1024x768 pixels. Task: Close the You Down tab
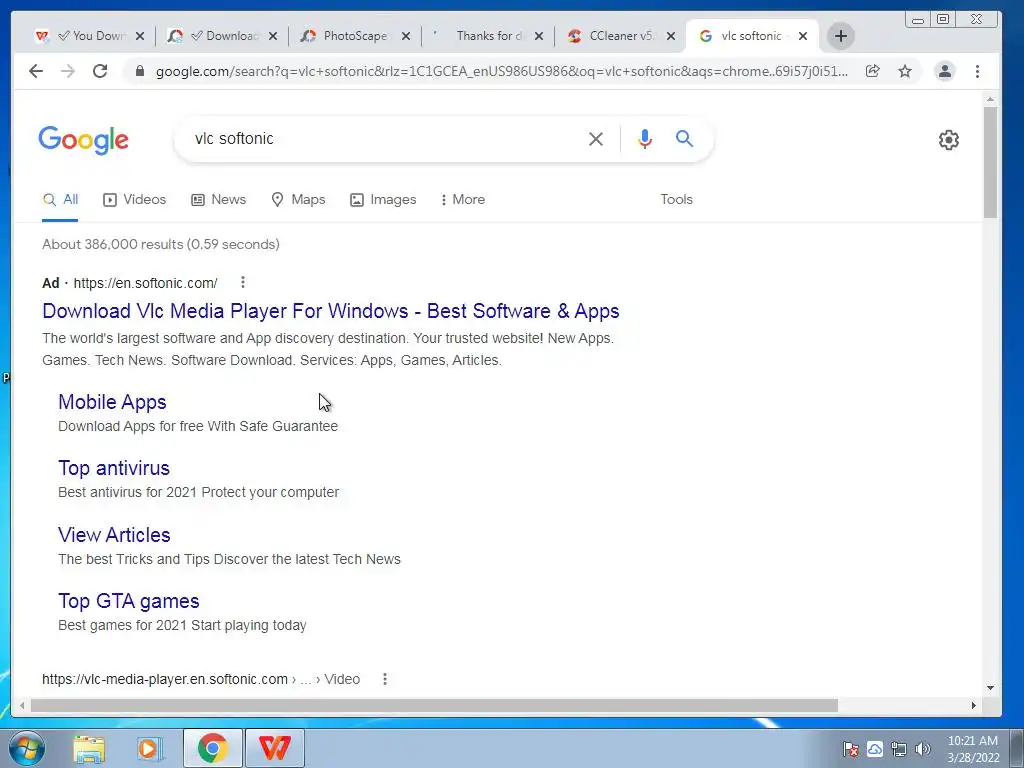pos(140,36)
